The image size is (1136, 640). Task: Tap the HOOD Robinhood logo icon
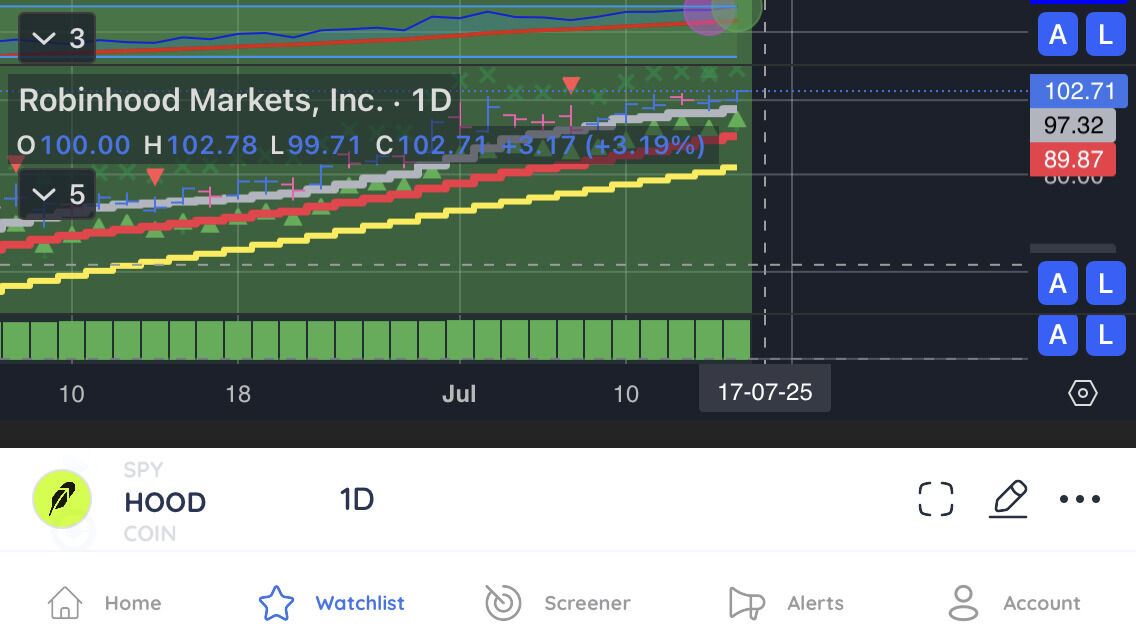[x=62, y=499]
